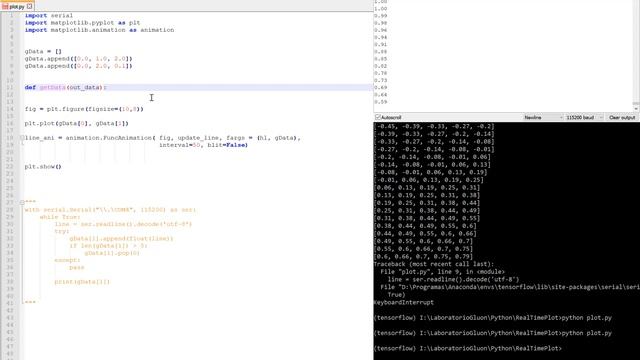Click the 'line_ani = animation.FuncAnimation' line
This screenshot has height=360, width=640.
[162, 138]
